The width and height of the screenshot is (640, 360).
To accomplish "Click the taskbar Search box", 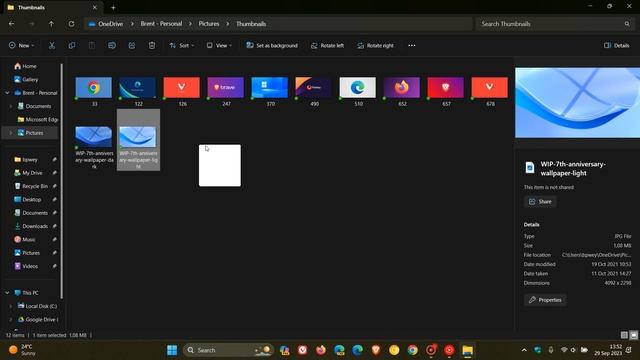I will click(229, 350).
